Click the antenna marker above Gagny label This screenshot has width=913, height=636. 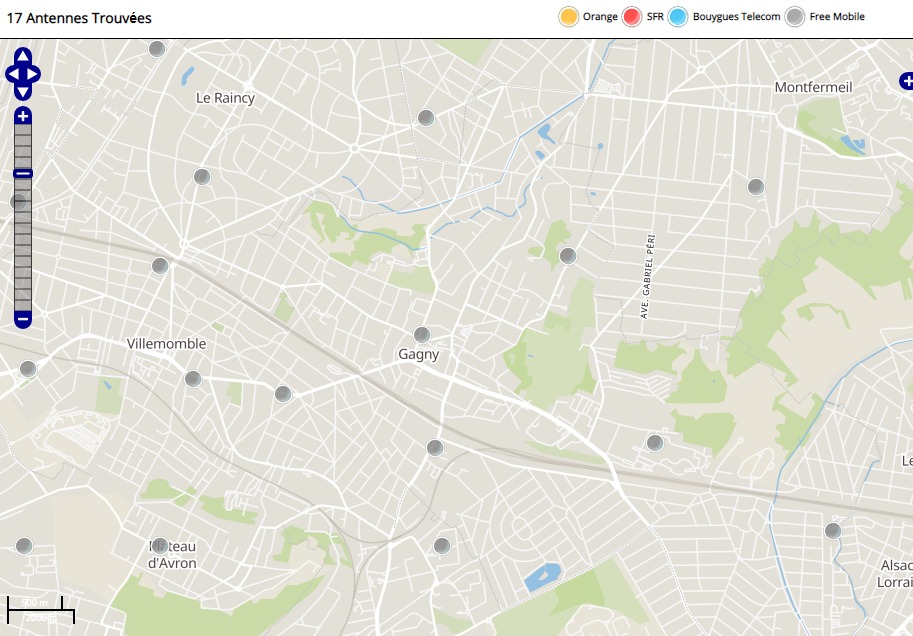pyautogui.click(x=422, y=335)
